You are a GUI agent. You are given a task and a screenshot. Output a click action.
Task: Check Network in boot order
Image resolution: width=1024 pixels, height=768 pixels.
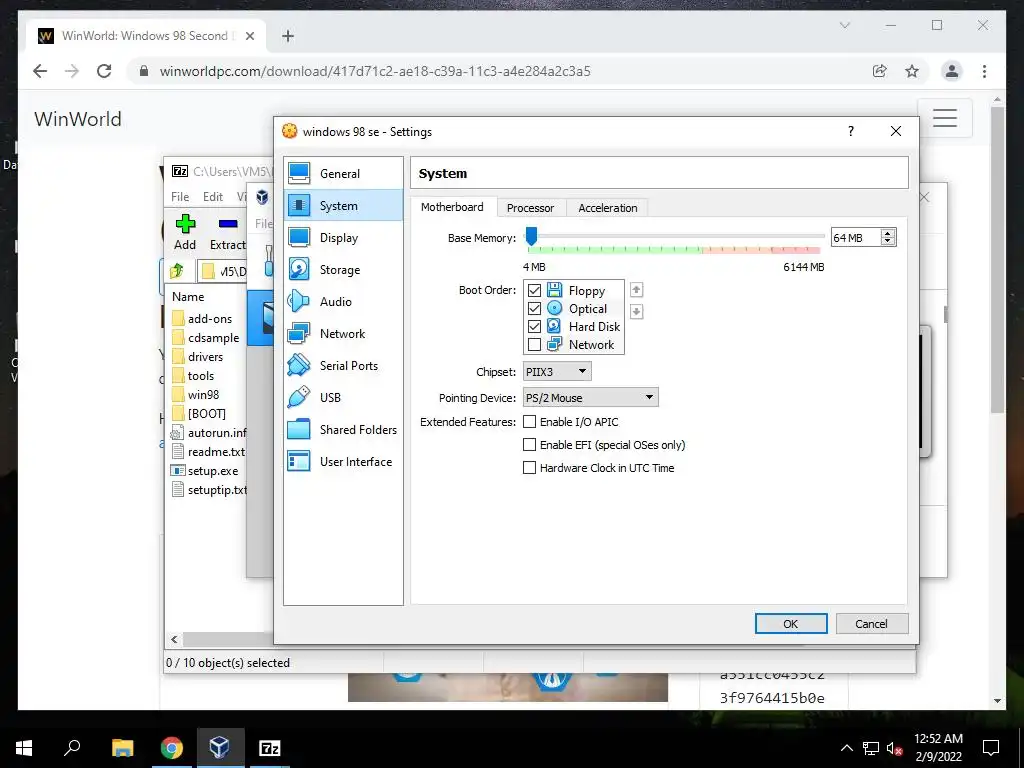tap(534, 344)
